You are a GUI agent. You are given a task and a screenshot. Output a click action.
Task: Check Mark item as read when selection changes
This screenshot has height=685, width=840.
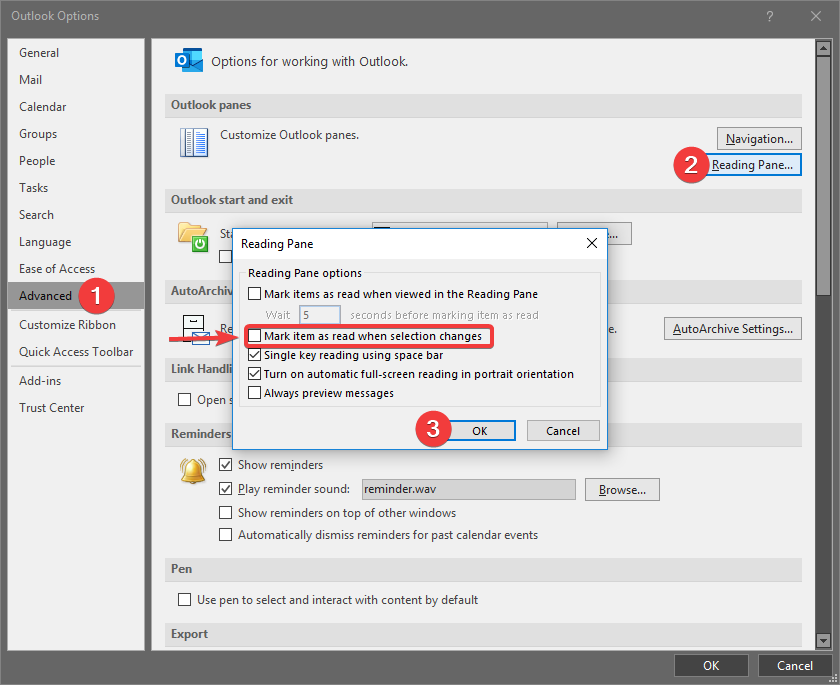[254, 336]
